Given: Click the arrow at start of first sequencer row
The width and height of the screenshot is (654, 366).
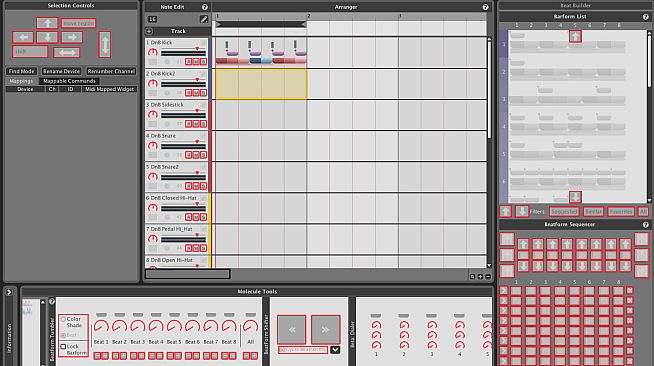Looking at the screenshot, I should 503,291.
